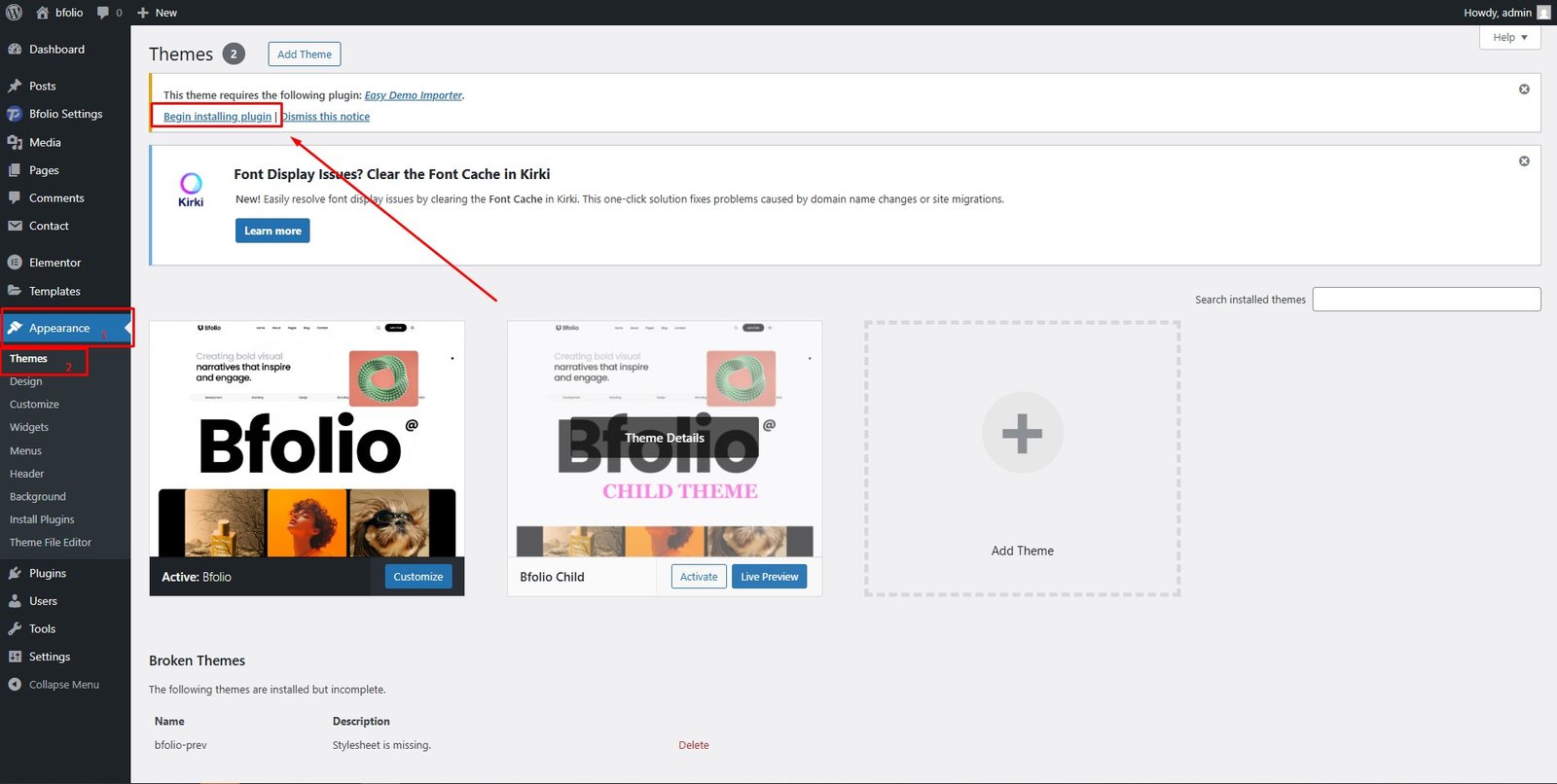Expand the Help dropdown tab
This screenshot has width=1557, height=784.
[x=1510, y=37]
